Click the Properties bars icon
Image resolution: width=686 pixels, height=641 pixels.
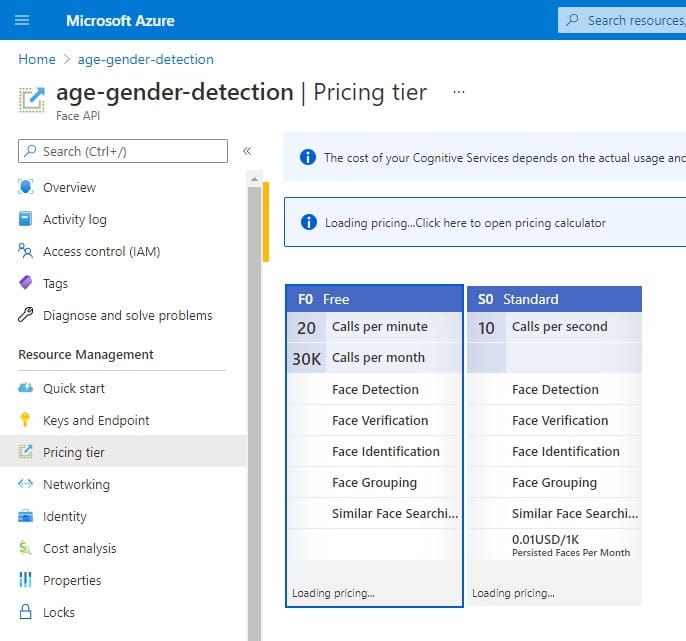[x=25, y=580]
